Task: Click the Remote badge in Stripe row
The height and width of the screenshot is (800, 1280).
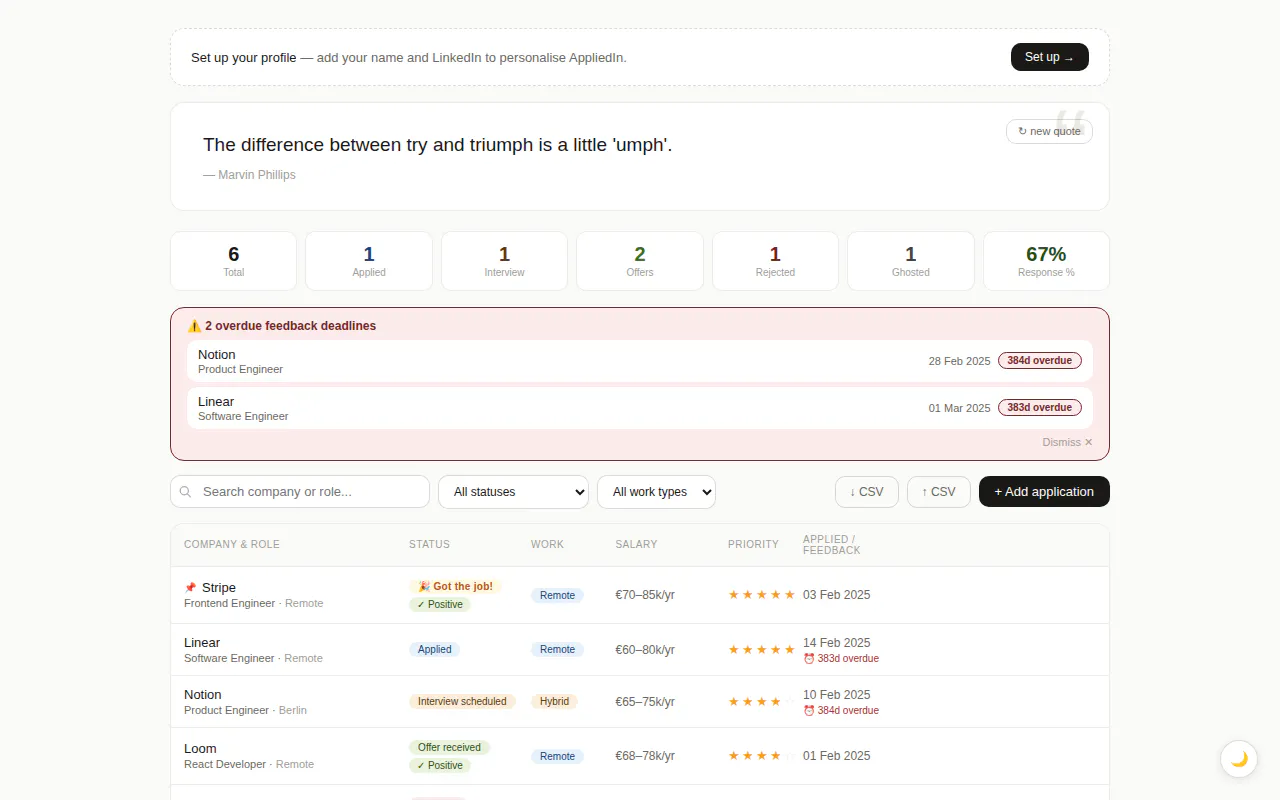Action: [557, 596]
